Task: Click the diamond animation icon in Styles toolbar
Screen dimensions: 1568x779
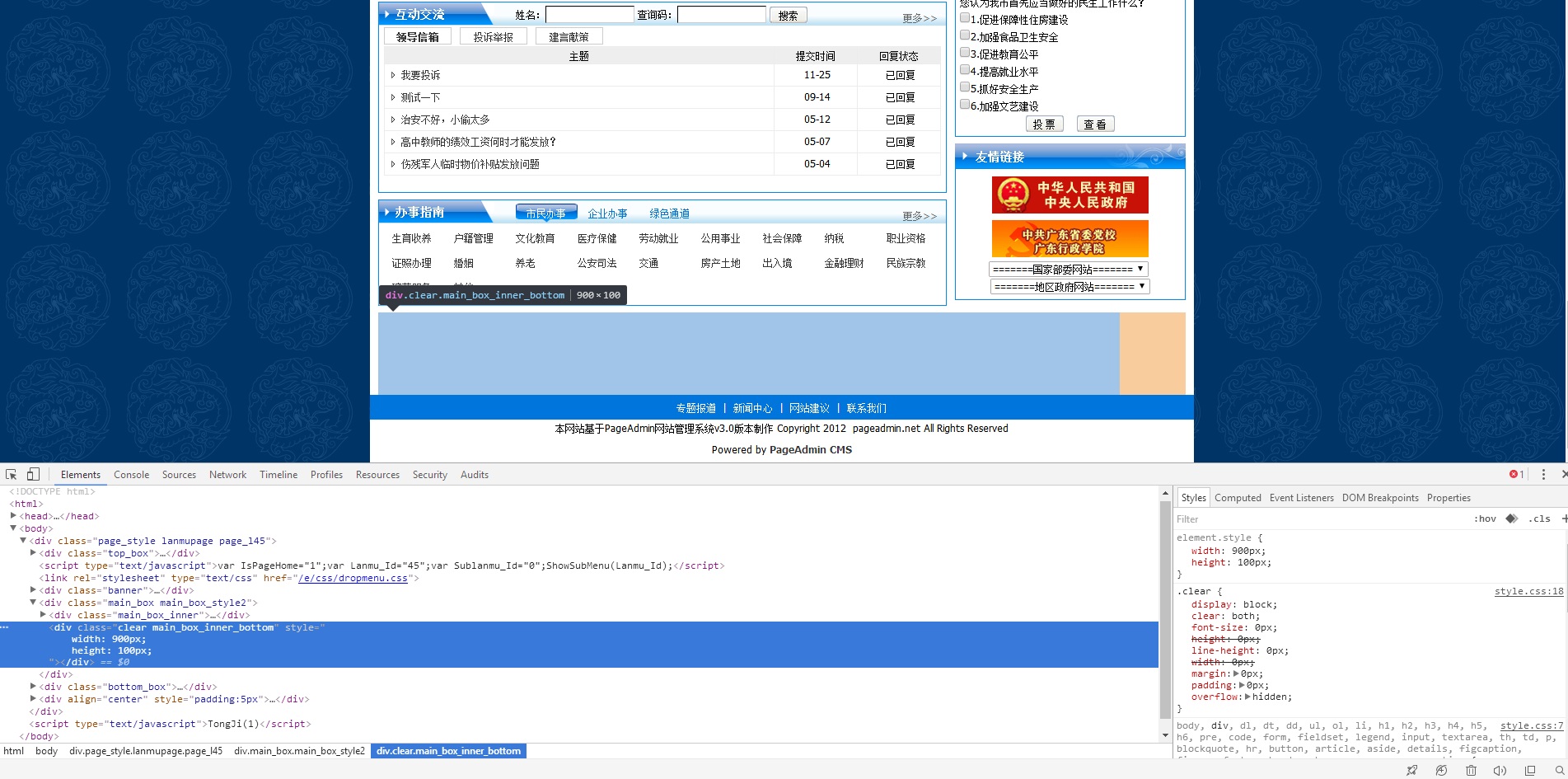Action: (x=1511, y=519)
